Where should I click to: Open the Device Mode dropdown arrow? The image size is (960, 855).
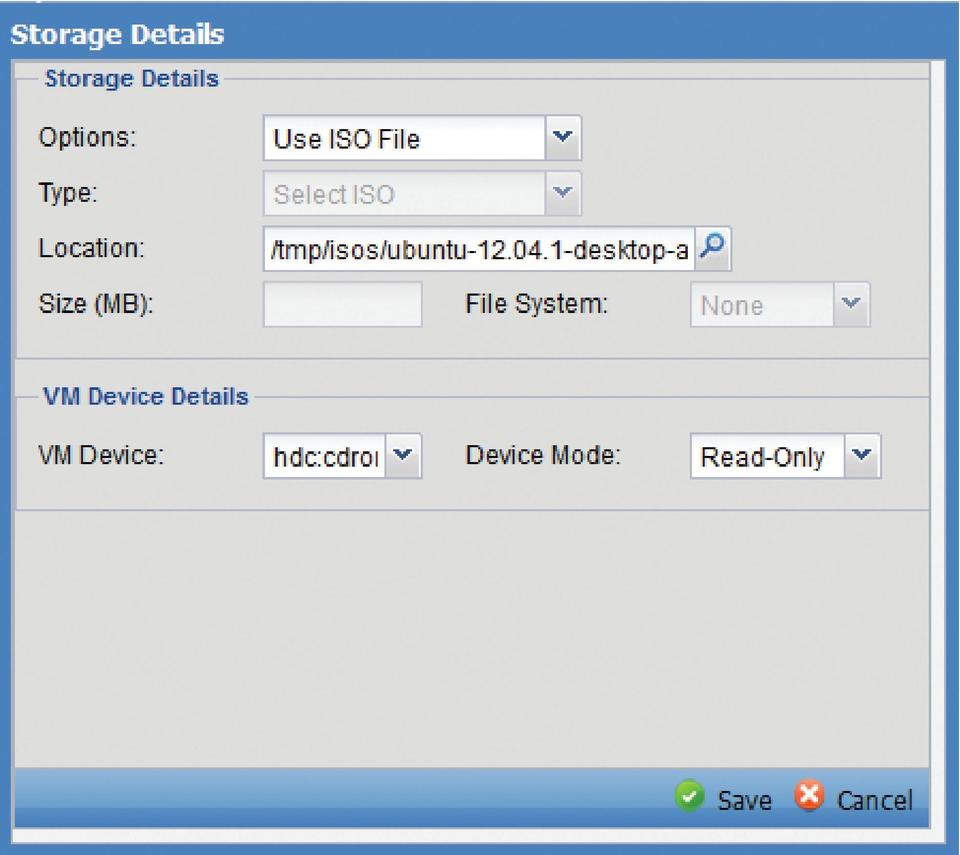(863, 456)
